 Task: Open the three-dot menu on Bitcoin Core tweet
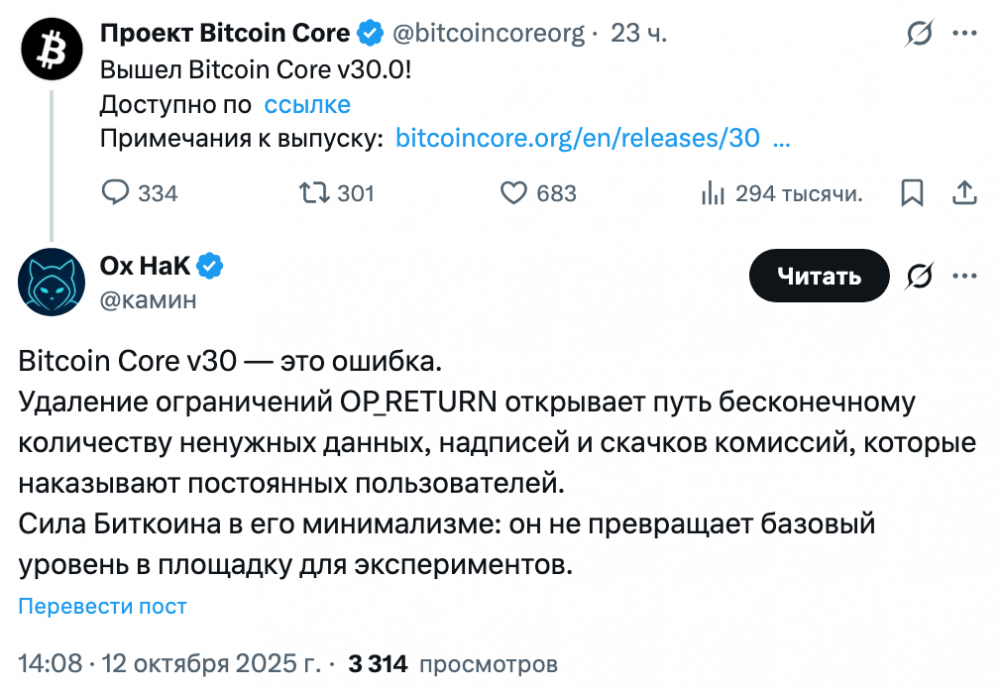964,34
